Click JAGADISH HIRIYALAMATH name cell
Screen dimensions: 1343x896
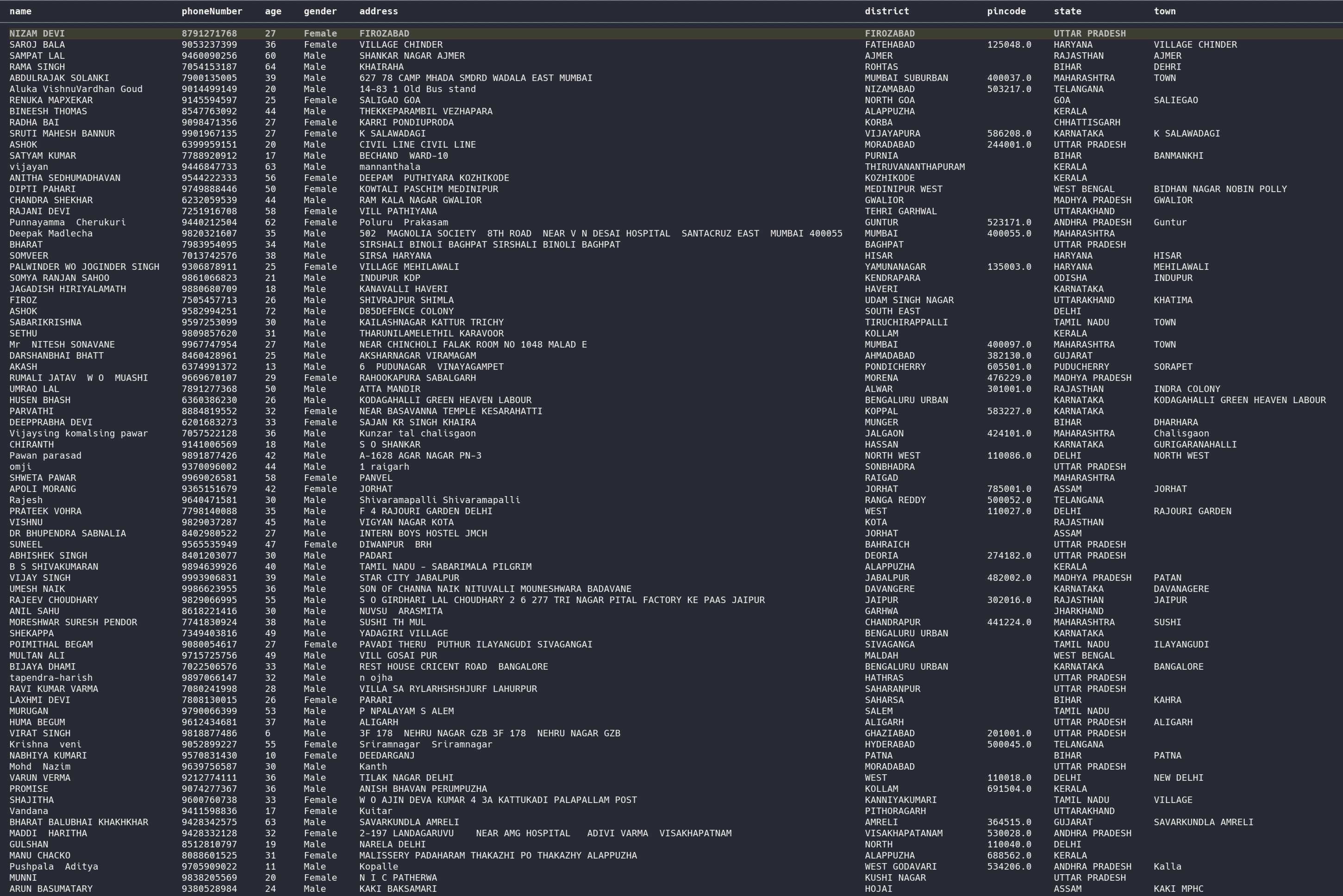pos(68,289)
